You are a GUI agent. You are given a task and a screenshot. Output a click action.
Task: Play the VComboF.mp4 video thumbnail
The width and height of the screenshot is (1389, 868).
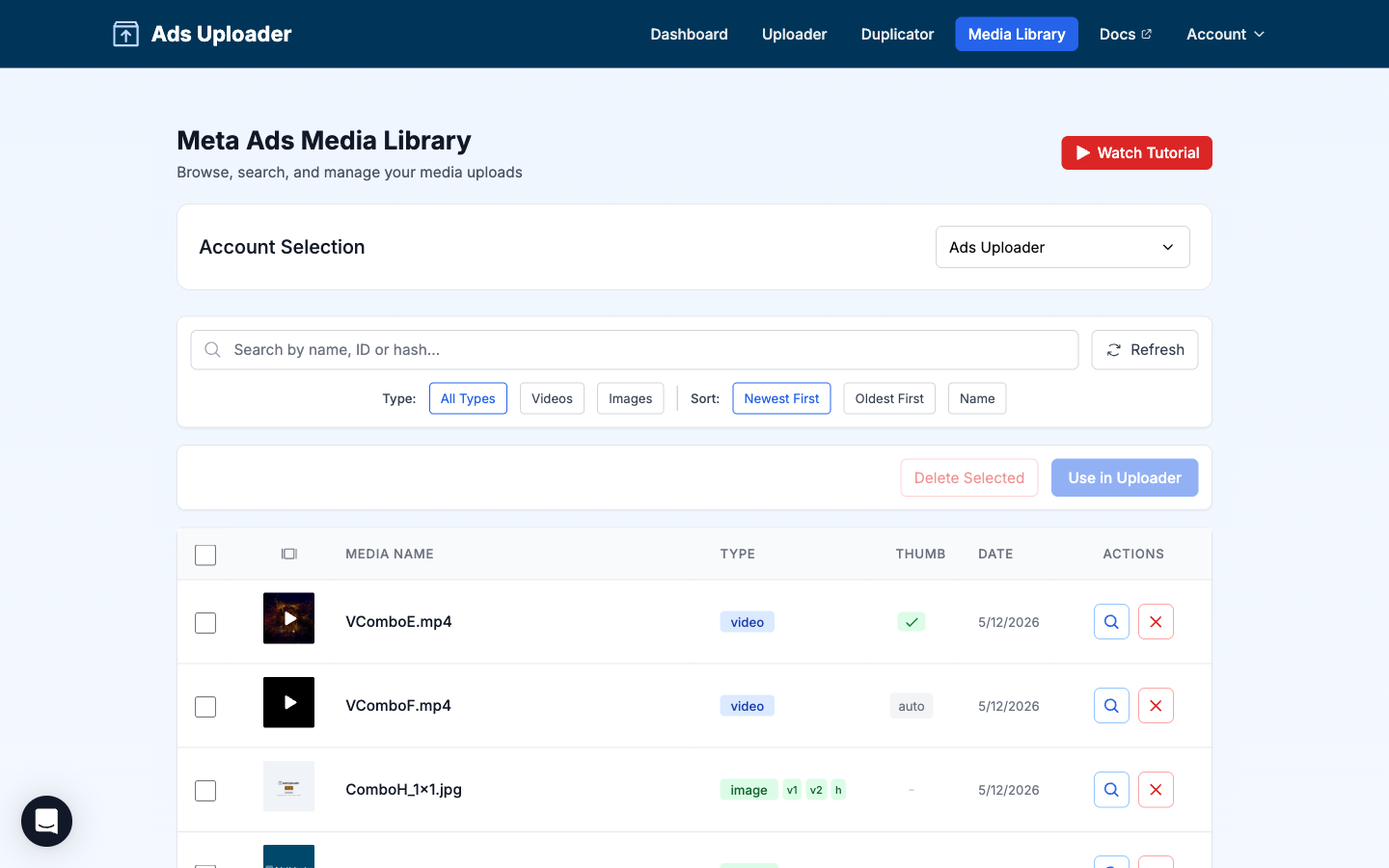point(288,702)
